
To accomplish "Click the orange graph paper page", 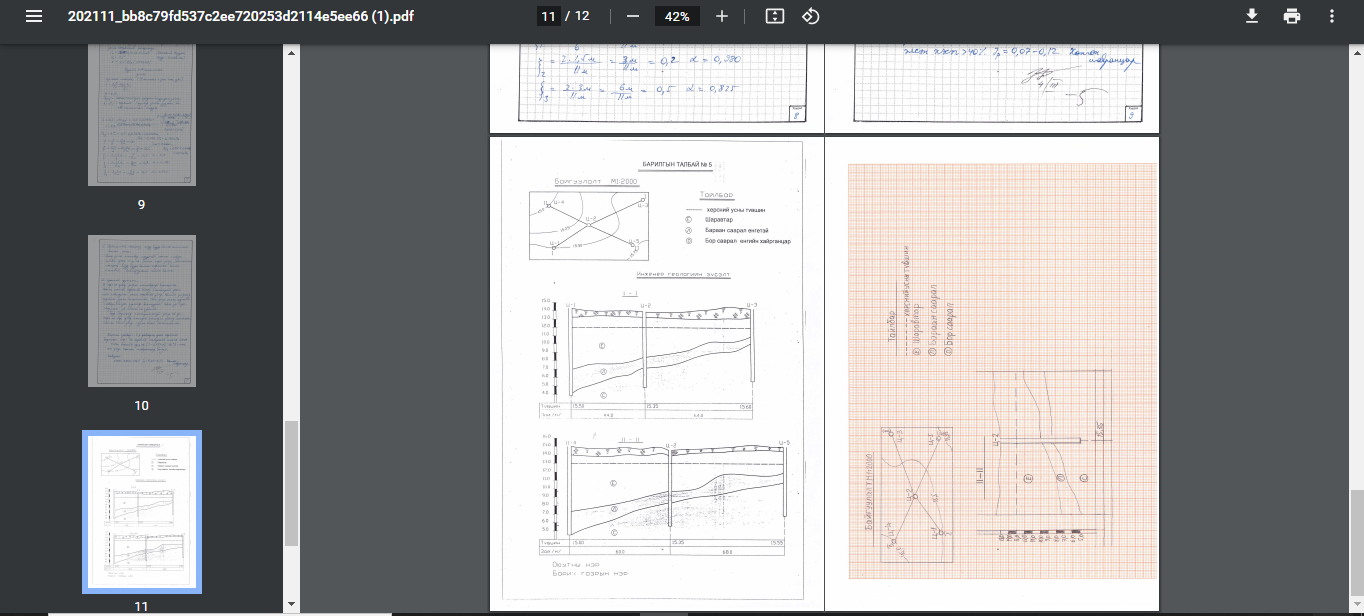I will click(991, 374).
